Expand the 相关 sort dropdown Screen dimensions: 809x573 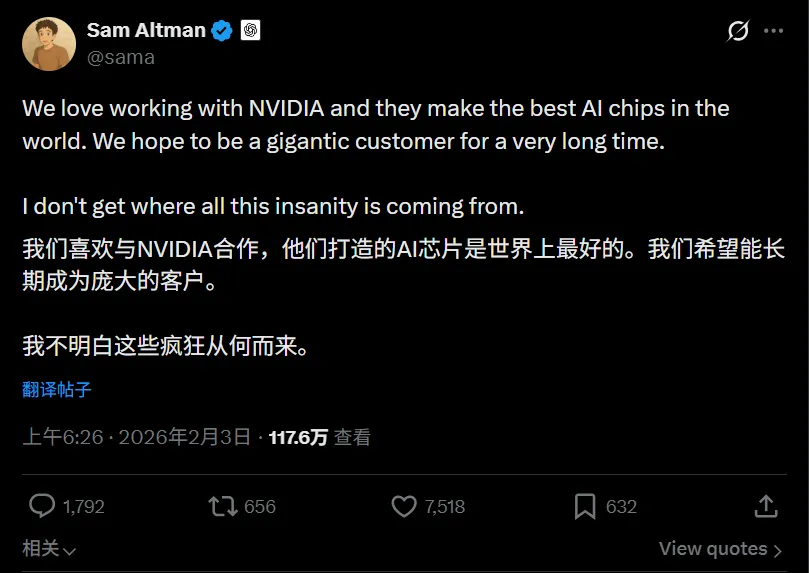tap(49, 549)
